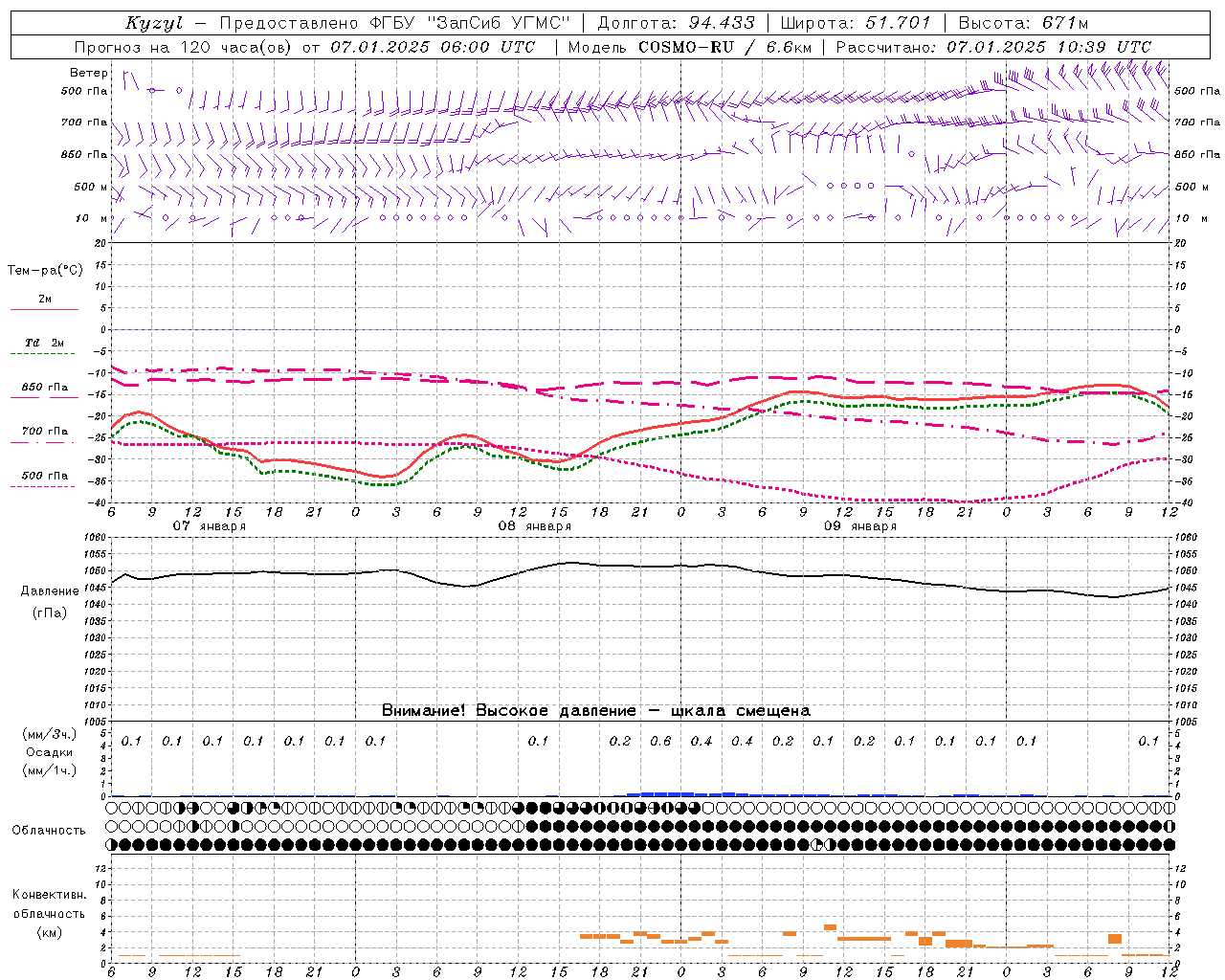Image resolution: width=1225 pixels, height=980 pixels.
Task: Click the warning Внимание! Высокое давление – шкала смещена
Action: [595, 711]
